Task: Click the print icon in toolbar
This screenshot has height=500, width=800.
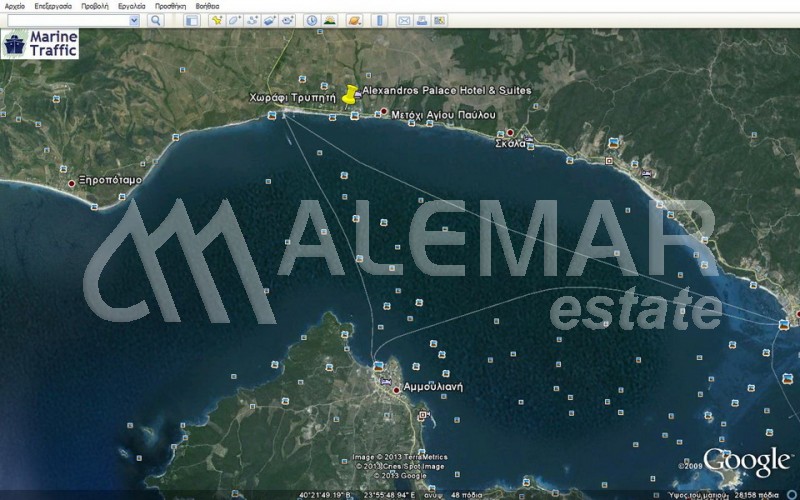Action: point(422,20)
